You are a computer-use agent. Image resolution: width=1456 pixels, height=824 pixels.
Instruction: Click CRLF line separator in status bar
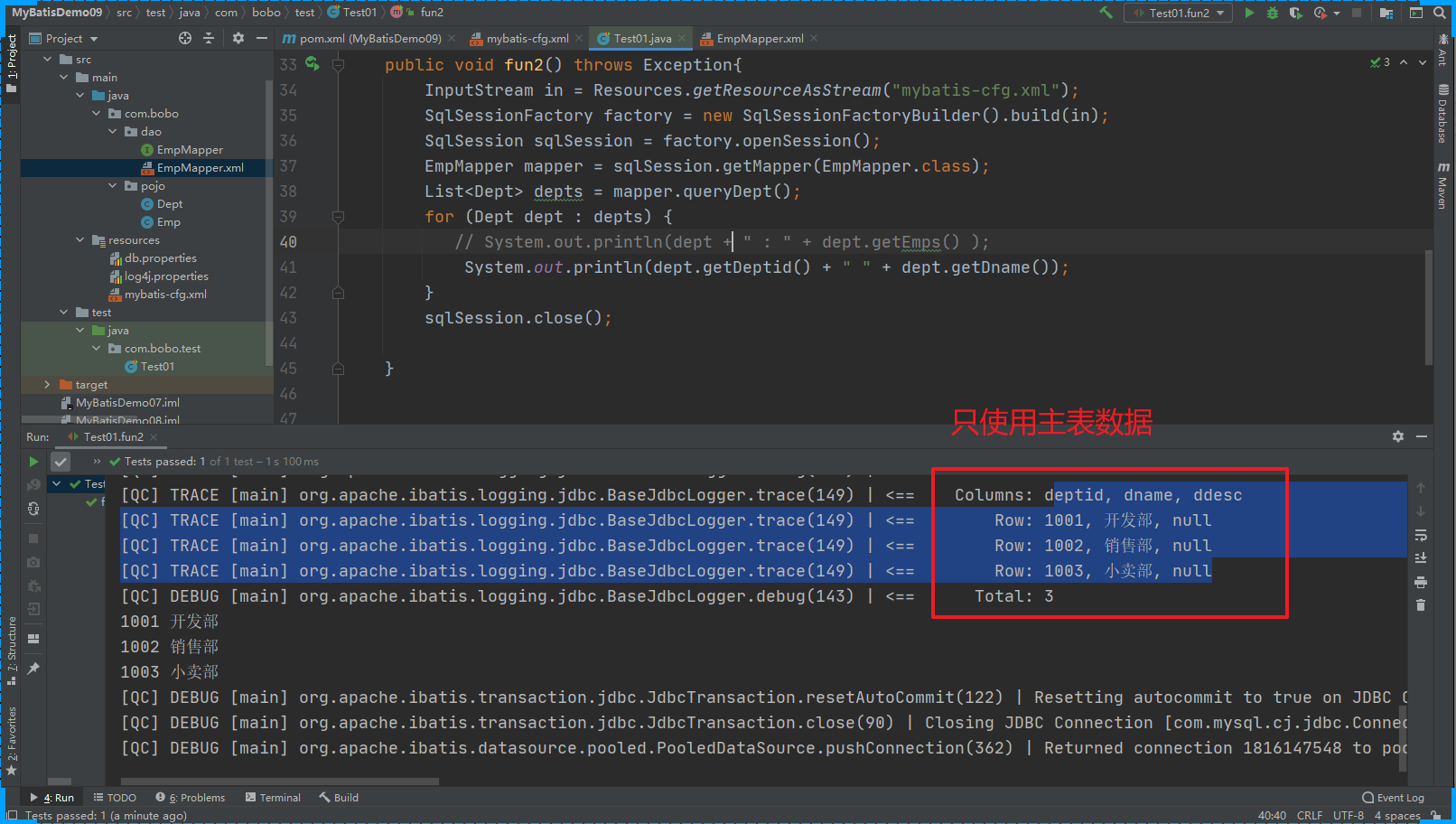point(1310,816)
